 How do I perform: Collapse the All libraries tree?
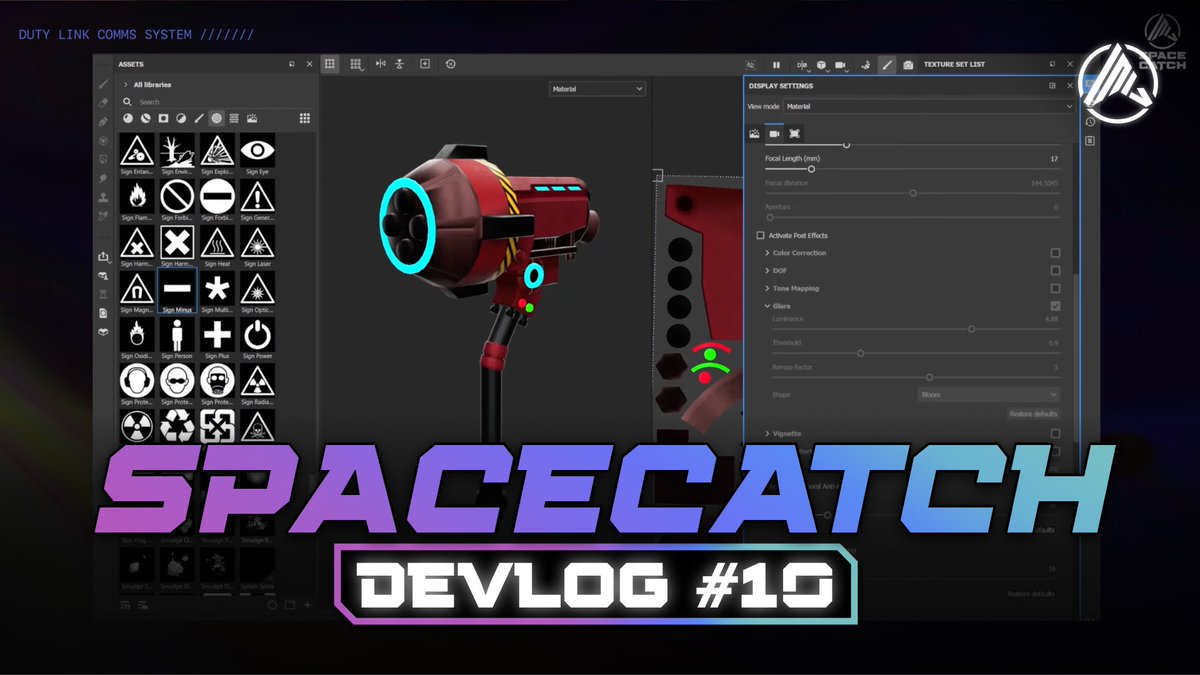click(x=127, y=85)
